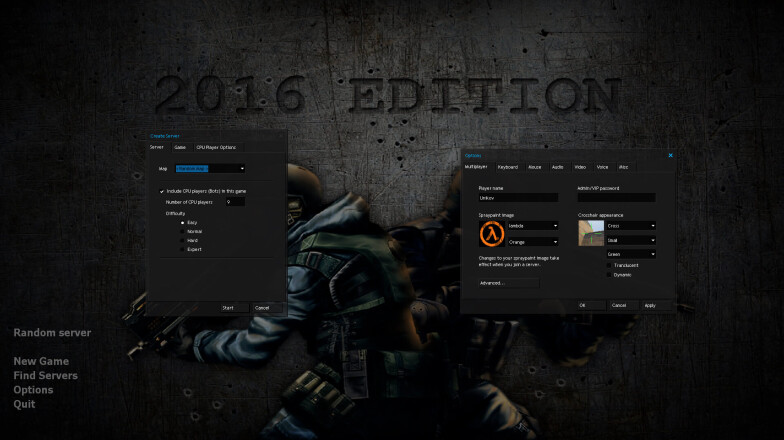Click Quit in main menu
This screenshot has width=784, height=440.
[x=24, y=404]
